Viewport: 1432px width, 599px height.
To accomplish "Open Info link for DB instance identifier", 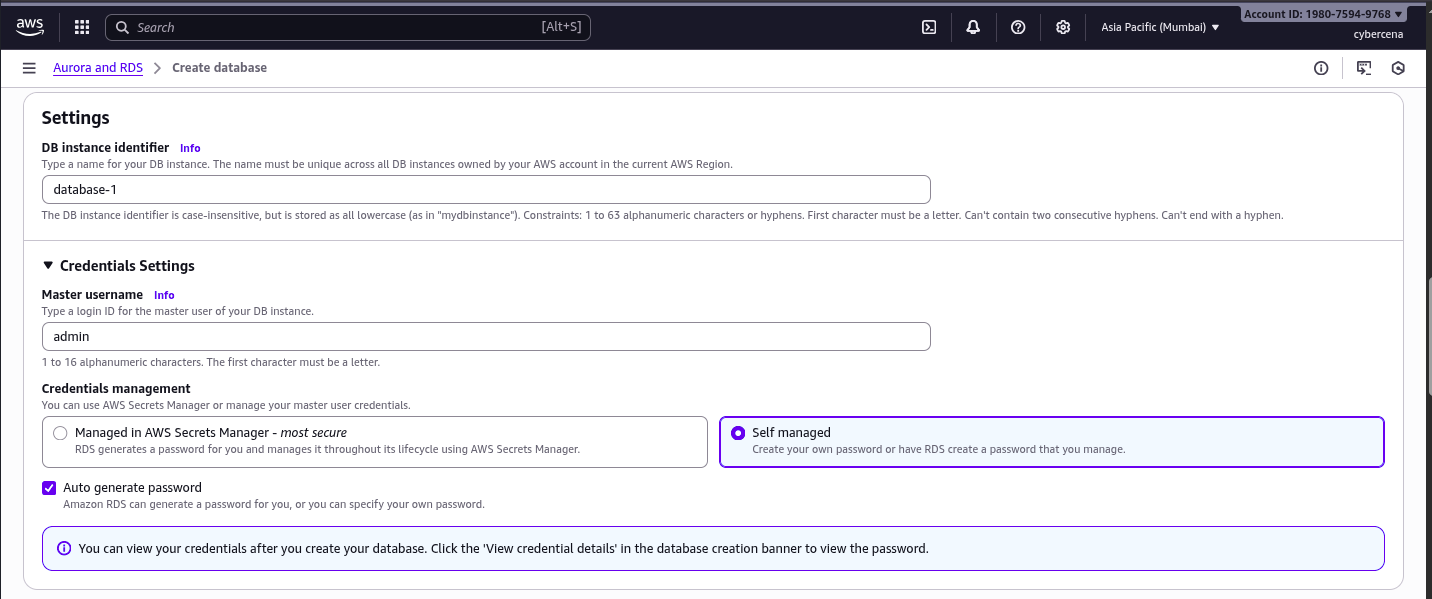I will point(190,148).
